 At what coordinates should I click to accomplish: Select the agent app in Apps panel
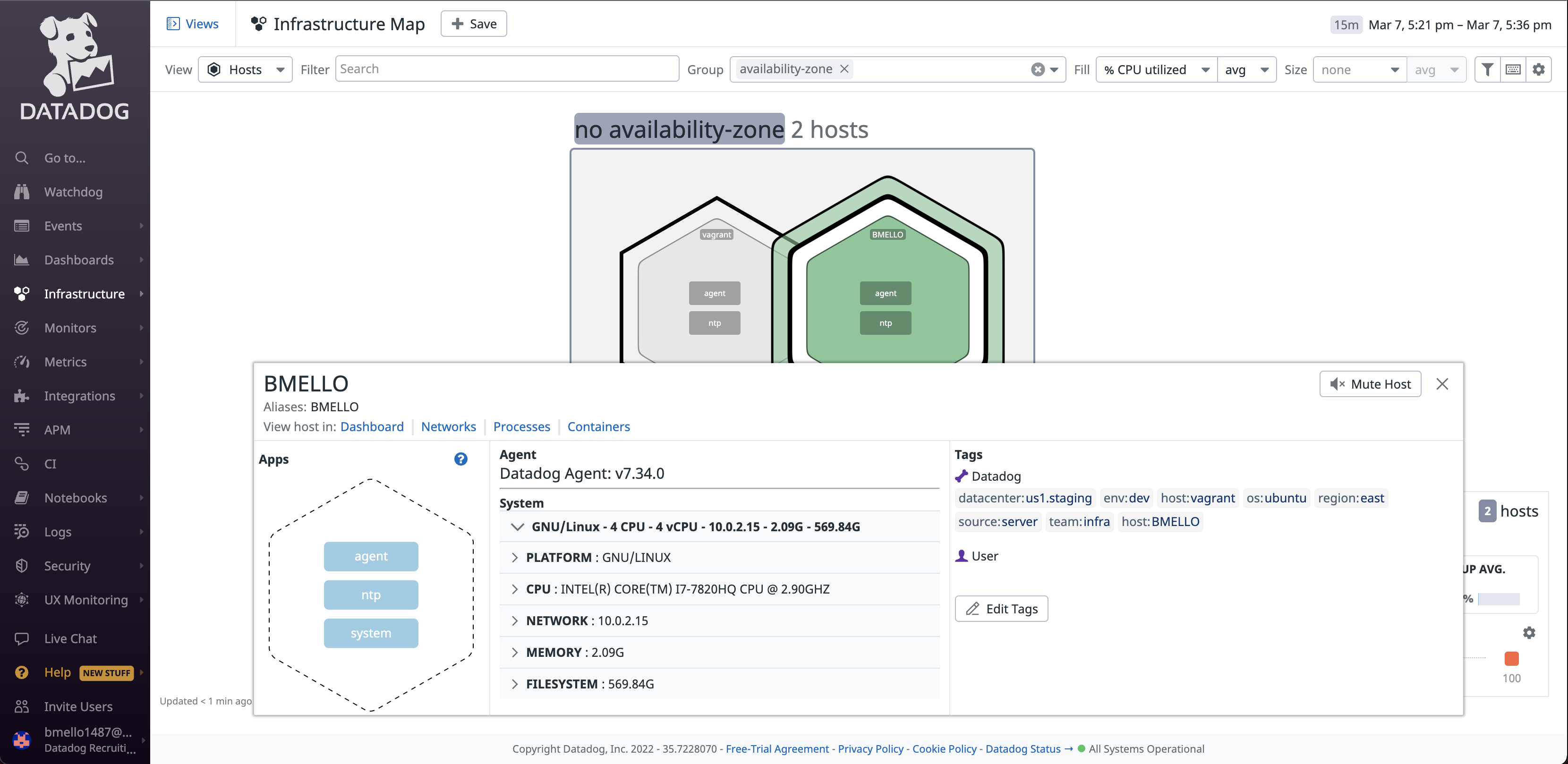tap(371, 556)
